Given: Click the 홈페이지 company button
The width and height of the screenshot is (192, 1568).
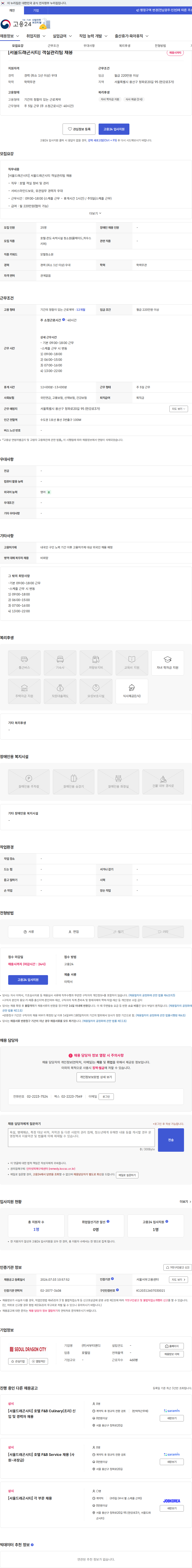Looking at the screenshot, I should (172, 1346).
